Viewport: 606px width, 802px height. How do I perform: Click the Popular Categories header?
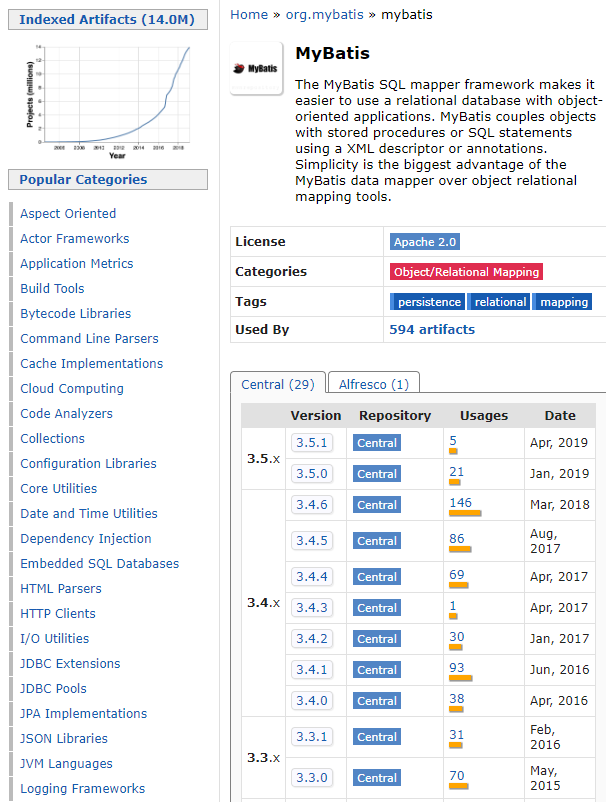tap(108, 180)
